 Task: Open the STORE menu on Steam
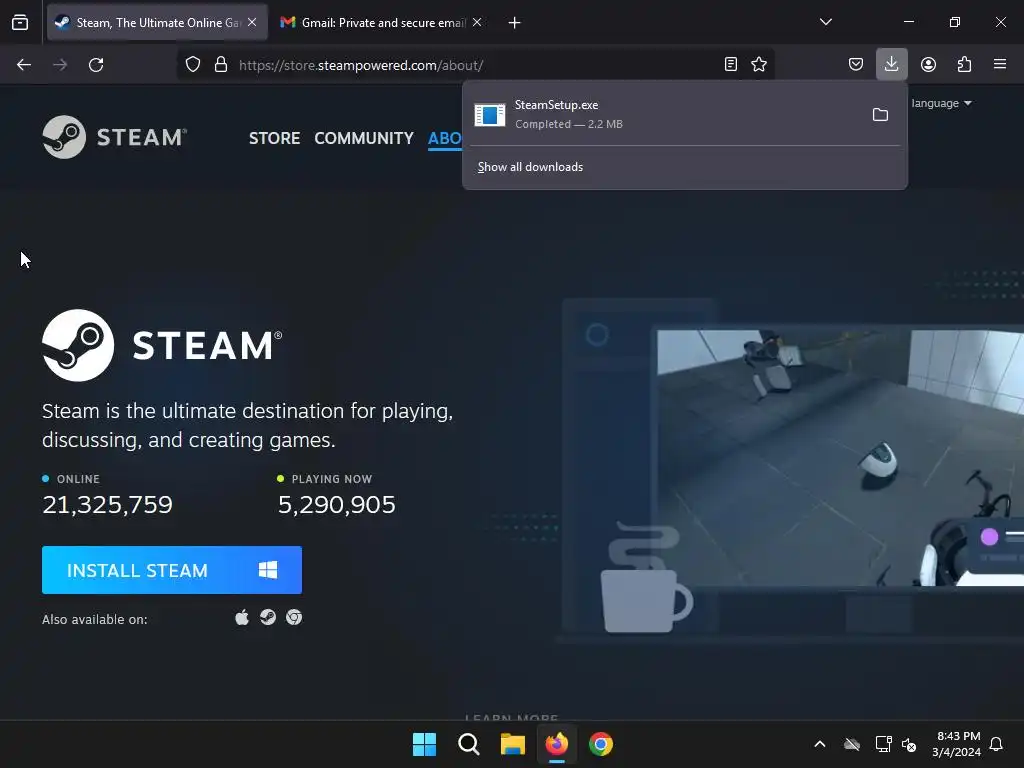click(274, 138)
